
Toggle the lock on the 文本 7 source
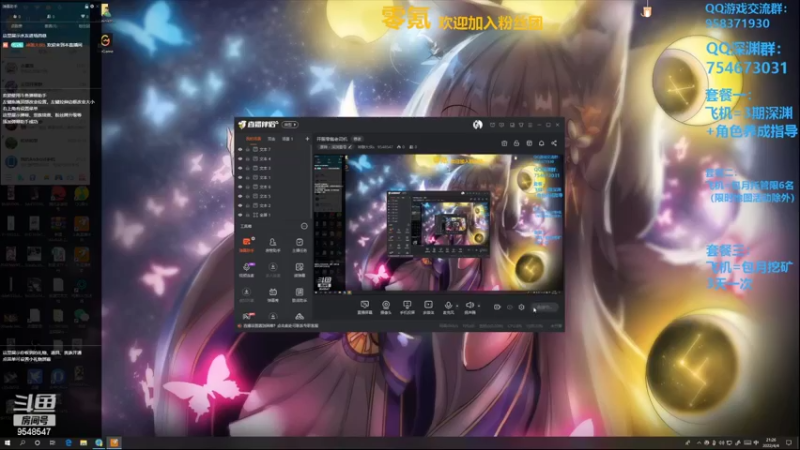248,149
